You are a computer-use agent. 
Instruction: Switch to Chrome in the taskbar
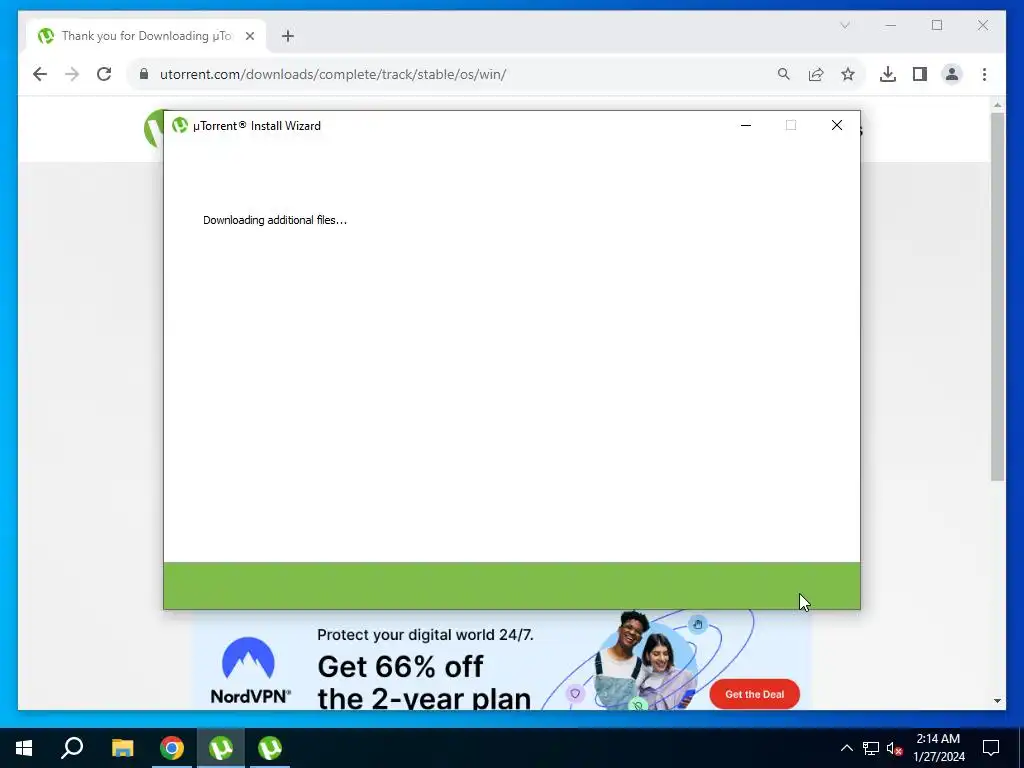point(172,748)
